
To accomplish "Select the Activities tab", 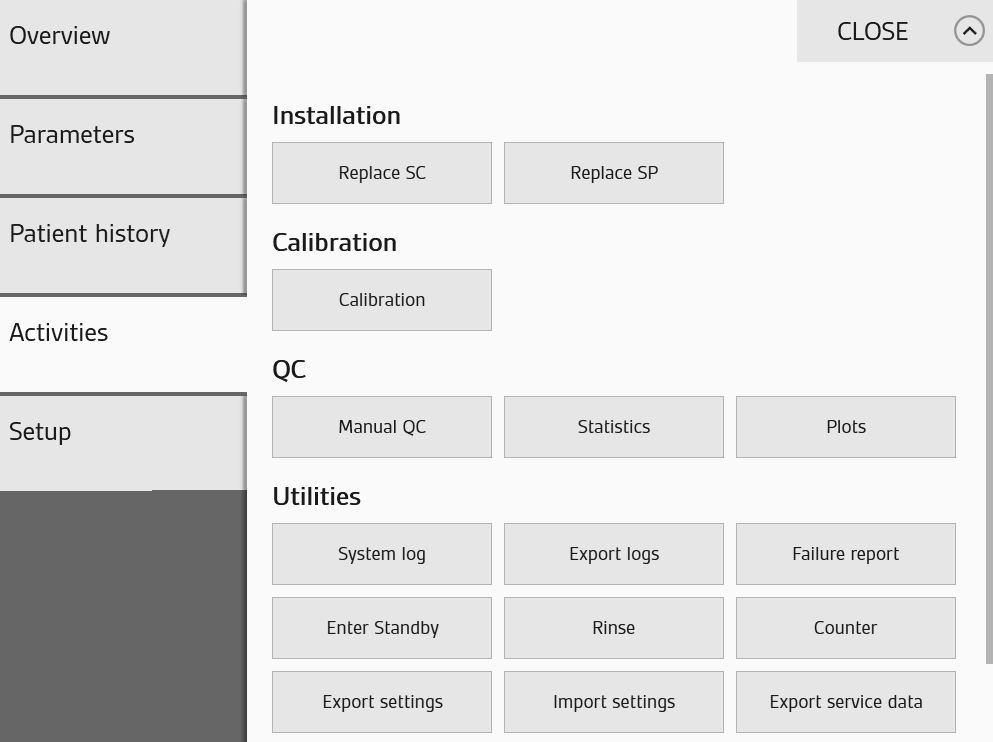I will tap(123, 344).
